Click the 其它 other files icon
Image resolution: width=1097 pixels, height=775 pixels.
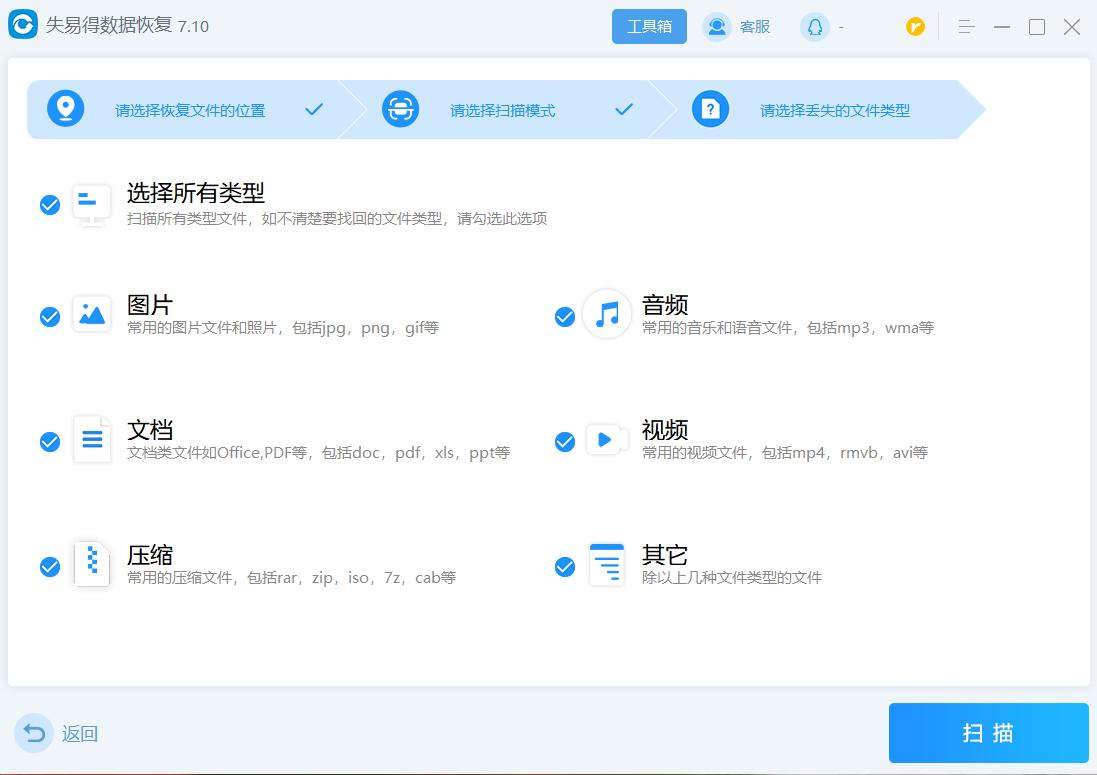[x=607, y=564]
